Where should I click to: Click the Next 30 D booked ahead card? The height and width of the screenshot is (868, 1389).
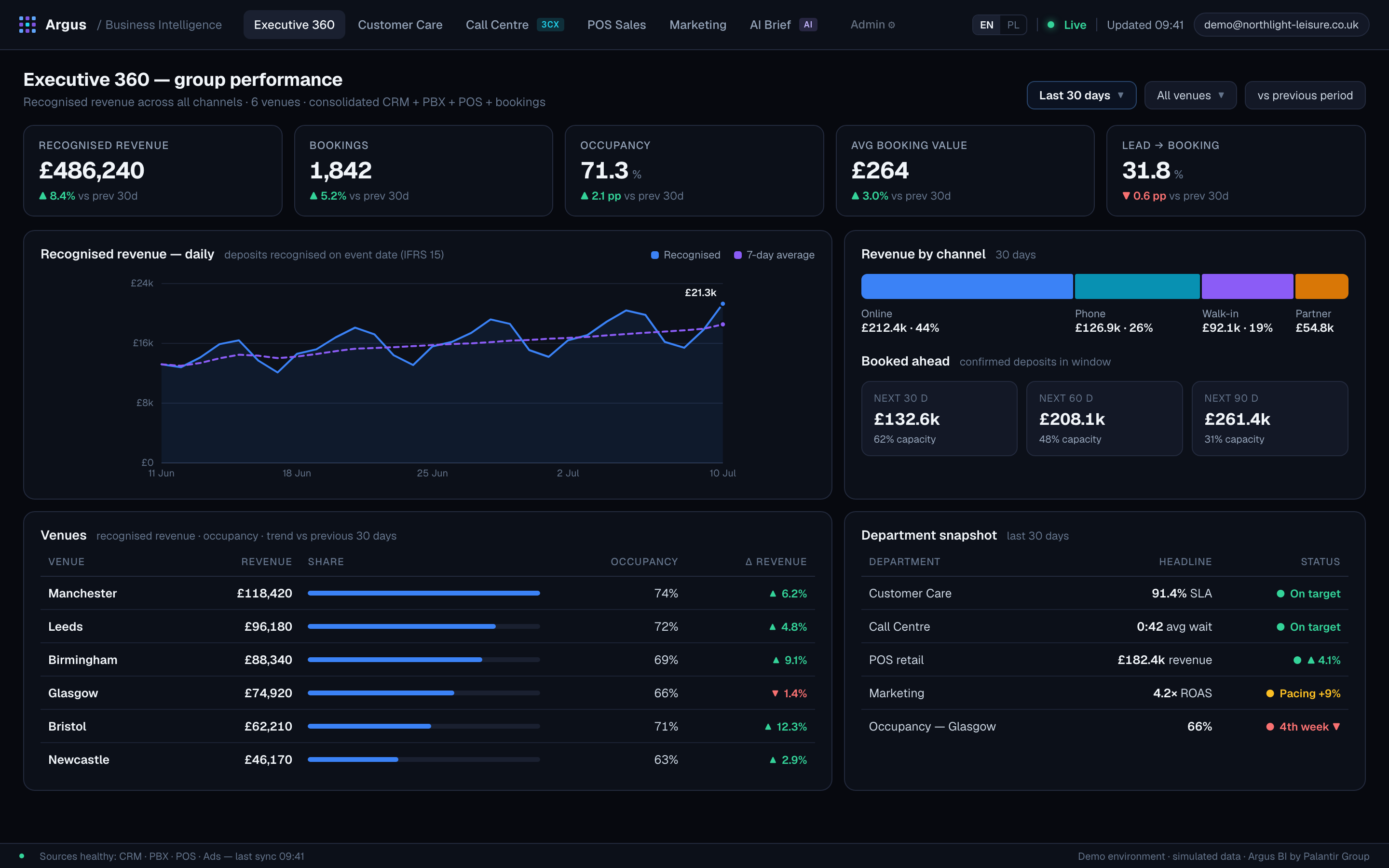pos(939,419)
